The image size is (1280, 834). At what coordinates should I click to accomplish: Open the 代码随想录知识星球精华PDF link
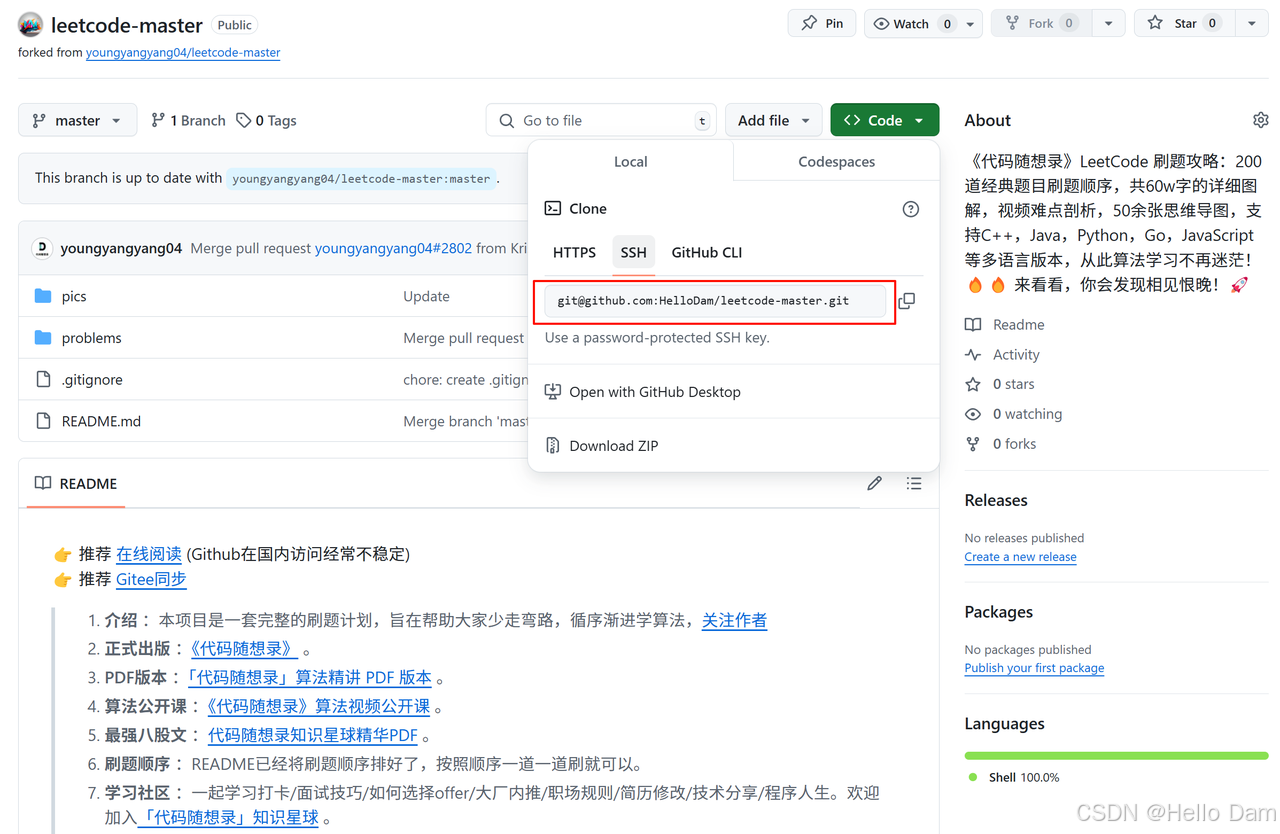tap(312, 736)
